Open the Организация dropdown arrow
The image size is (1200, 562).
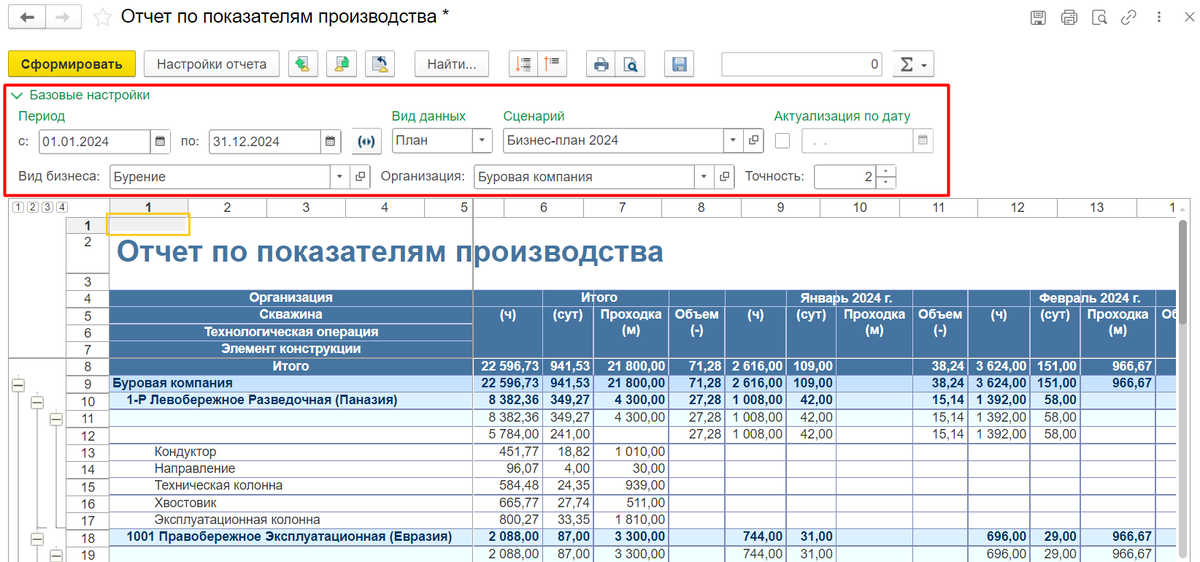tap(705, 177)
